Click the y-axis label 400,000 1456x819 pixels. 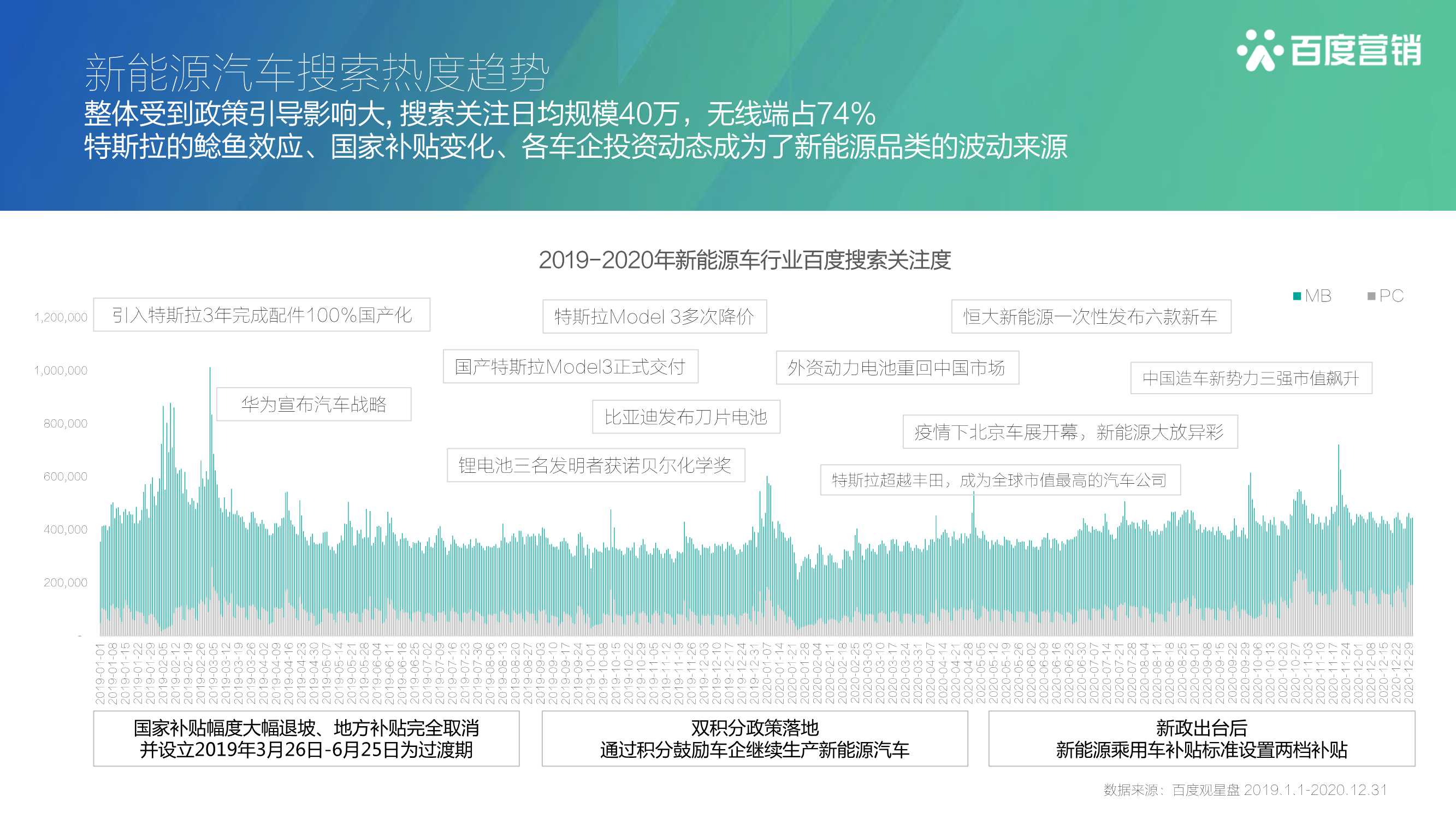pyautogui.click(x=66, y=530)
